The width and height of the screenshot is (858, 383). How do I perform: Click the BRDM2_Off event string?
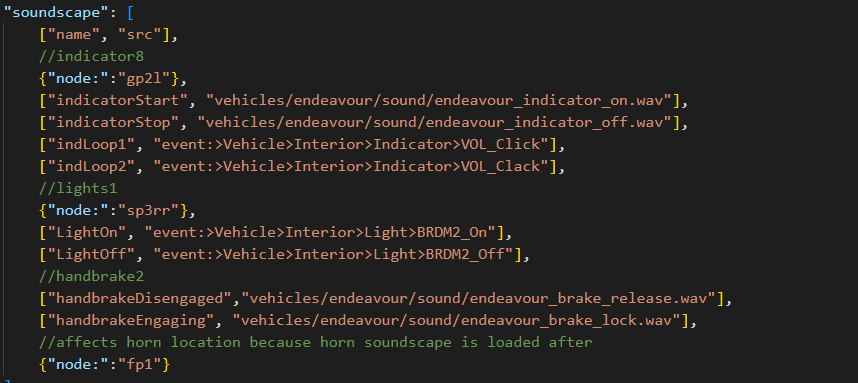tap(334, 254)
